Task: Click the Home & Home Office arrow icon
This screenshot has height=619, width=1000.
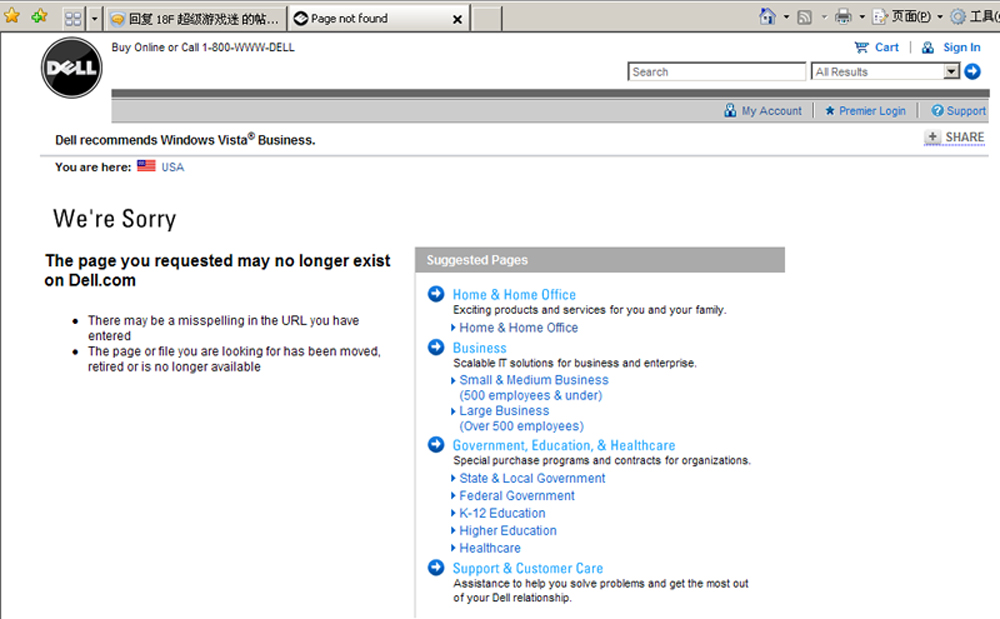Action: [436, 294]
